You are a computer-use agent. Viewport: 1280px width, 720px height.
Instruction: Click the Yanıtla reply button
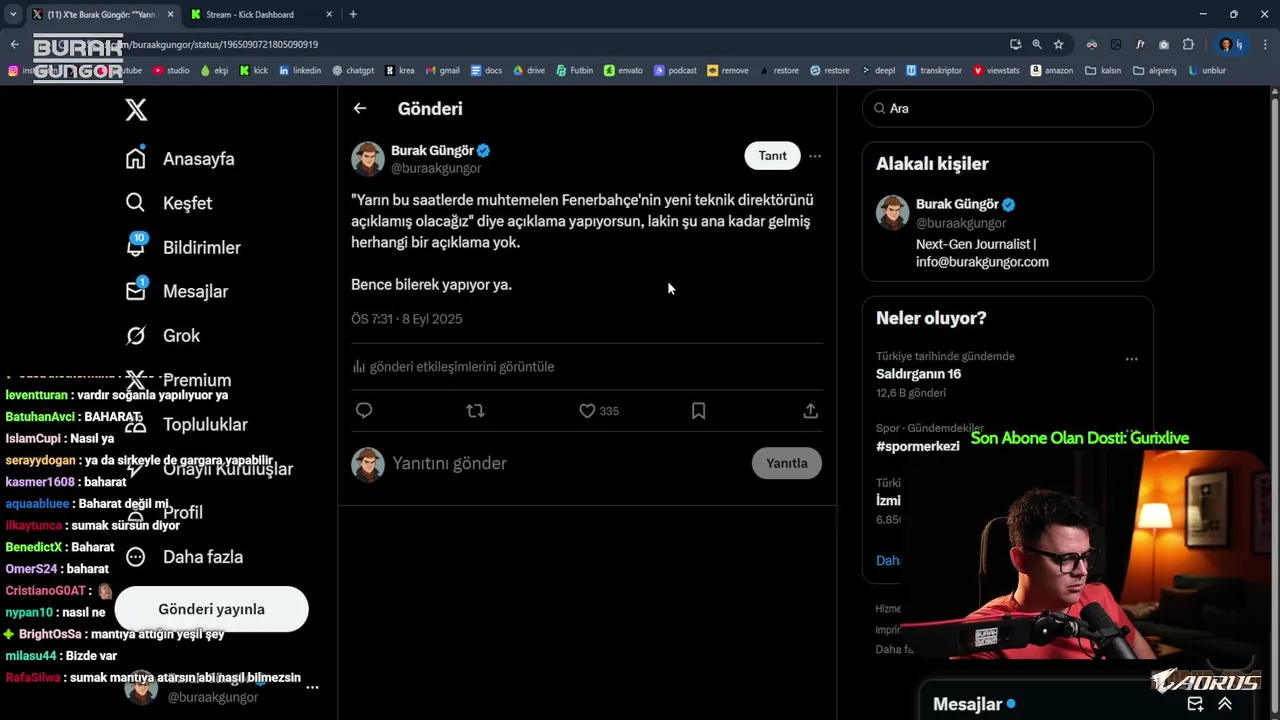(x=786, y=463)
